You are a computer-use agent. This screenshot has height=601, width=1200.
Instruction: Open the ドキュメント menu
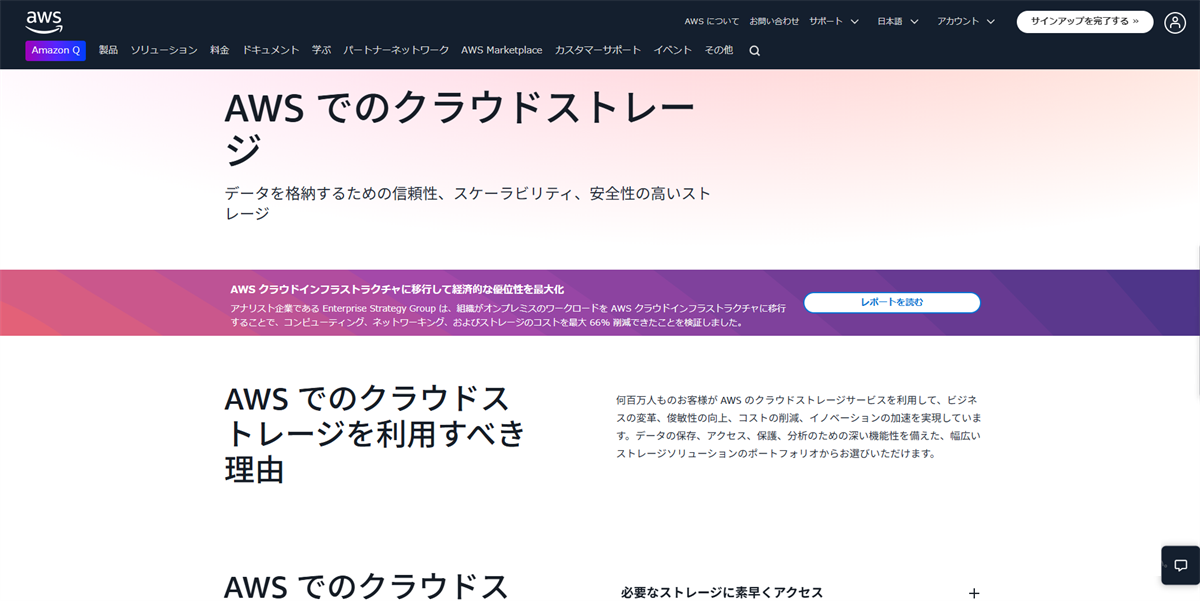[271, 50]
